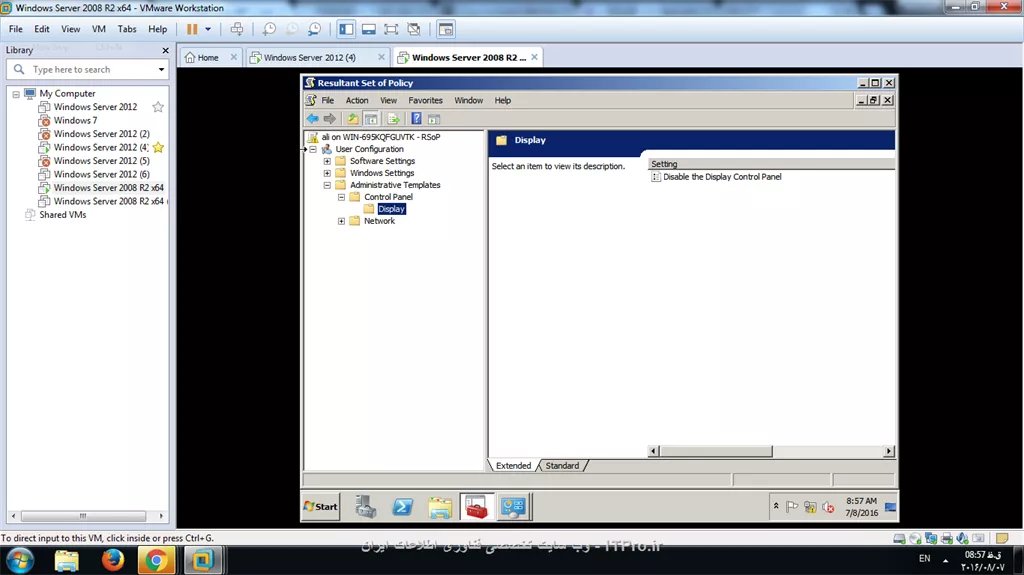Click the VMware Unity mode icon
The height and width of the screenshot is (575, 1024).
point(414,29)
